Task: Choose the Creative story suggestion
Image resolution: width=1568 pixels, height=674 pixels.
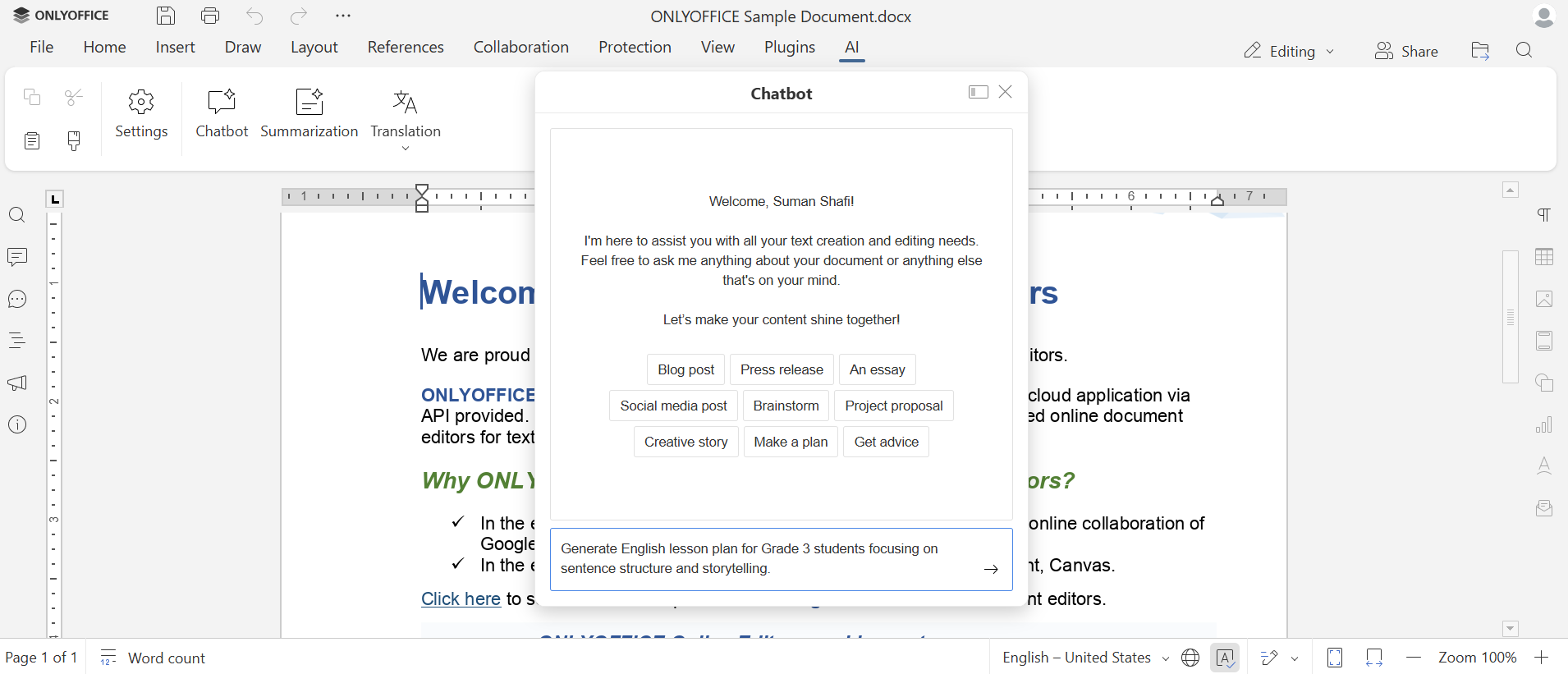Action: (686, 442)
